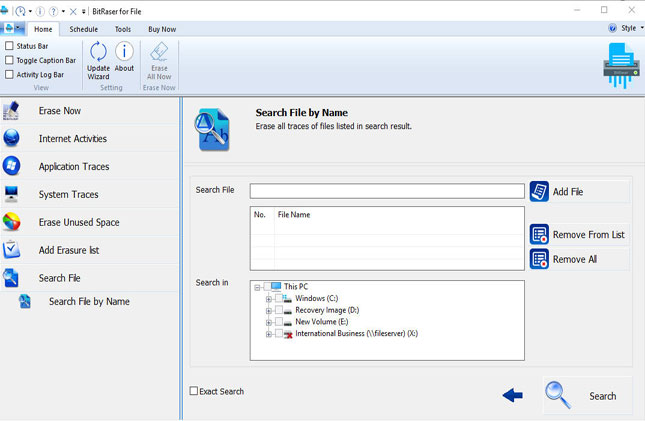The height and width of the screenshot is (421, 645).
Task: Open the dropdown arrow next to the help icon
Action: tap(63, 12)
